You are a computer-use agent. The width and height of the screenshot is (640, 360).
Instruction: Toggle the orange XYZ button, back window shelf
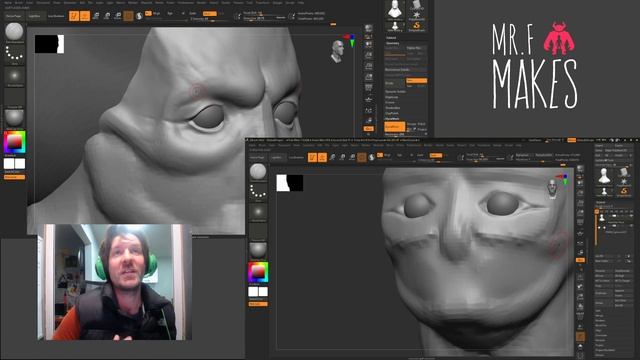point(369,128)
